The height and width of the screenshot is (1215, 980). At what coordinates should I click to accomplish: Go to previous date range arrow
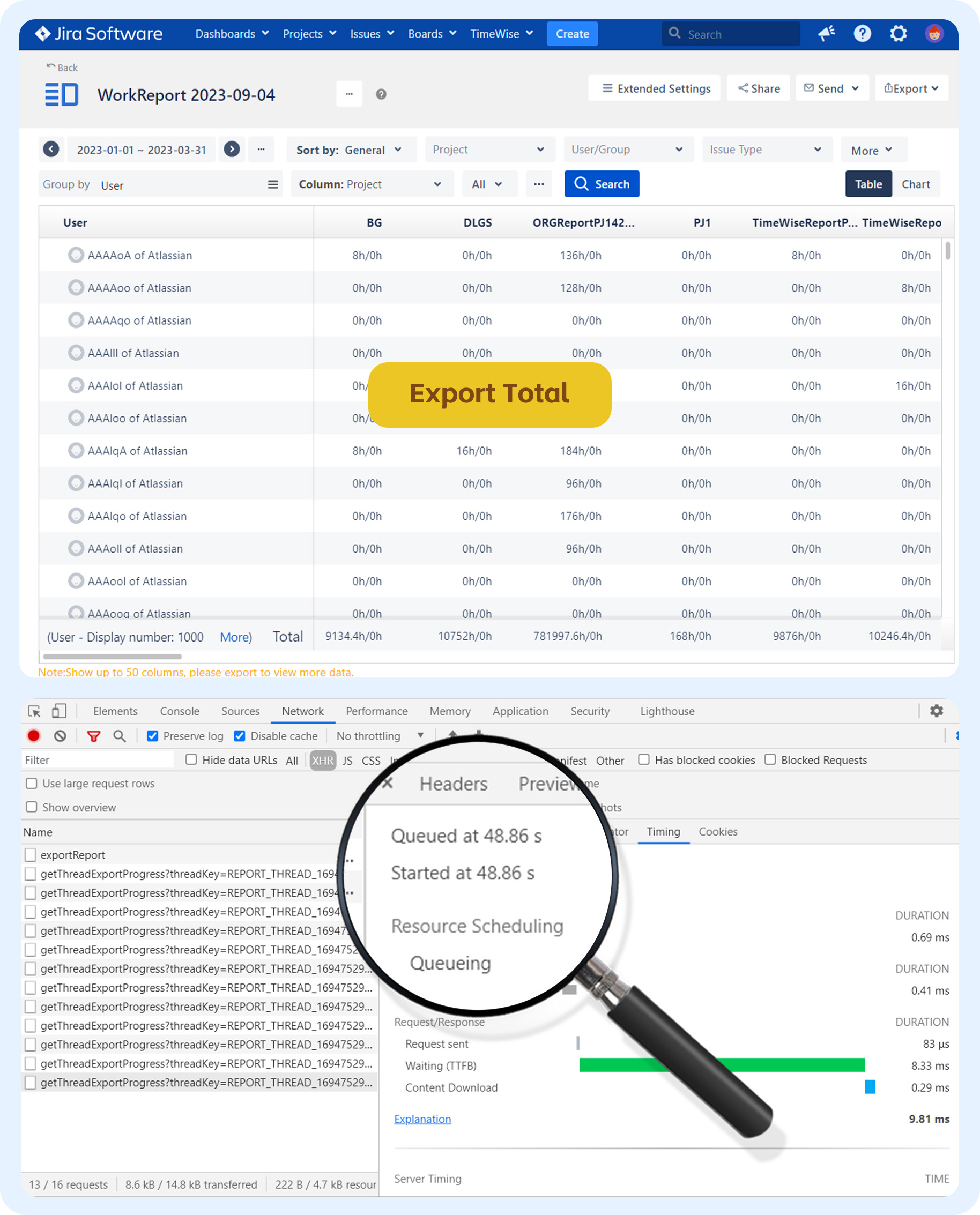[51, 149]
